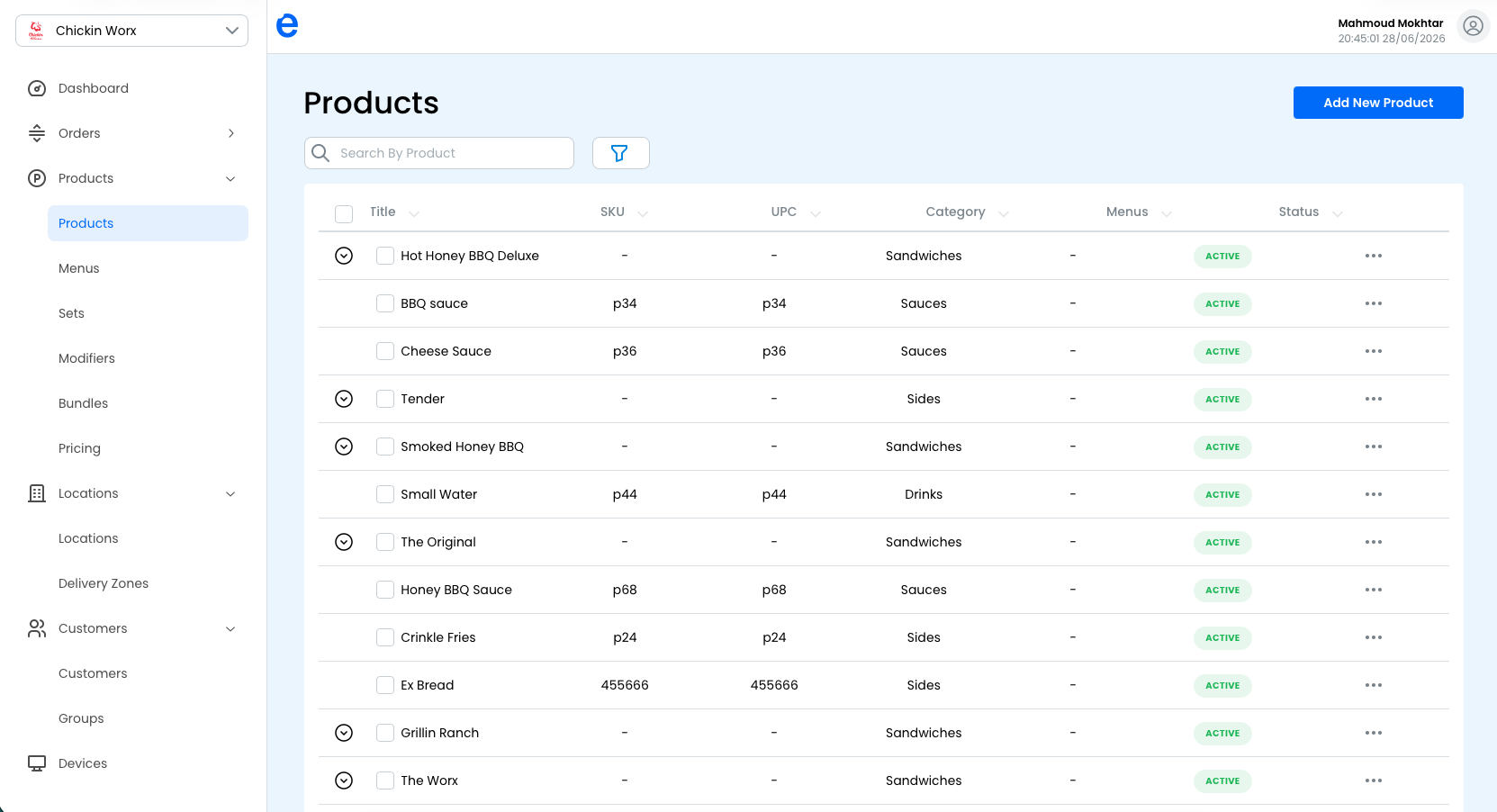
Task: Open the Status column sort chevron
Action: click(1338, 213)
